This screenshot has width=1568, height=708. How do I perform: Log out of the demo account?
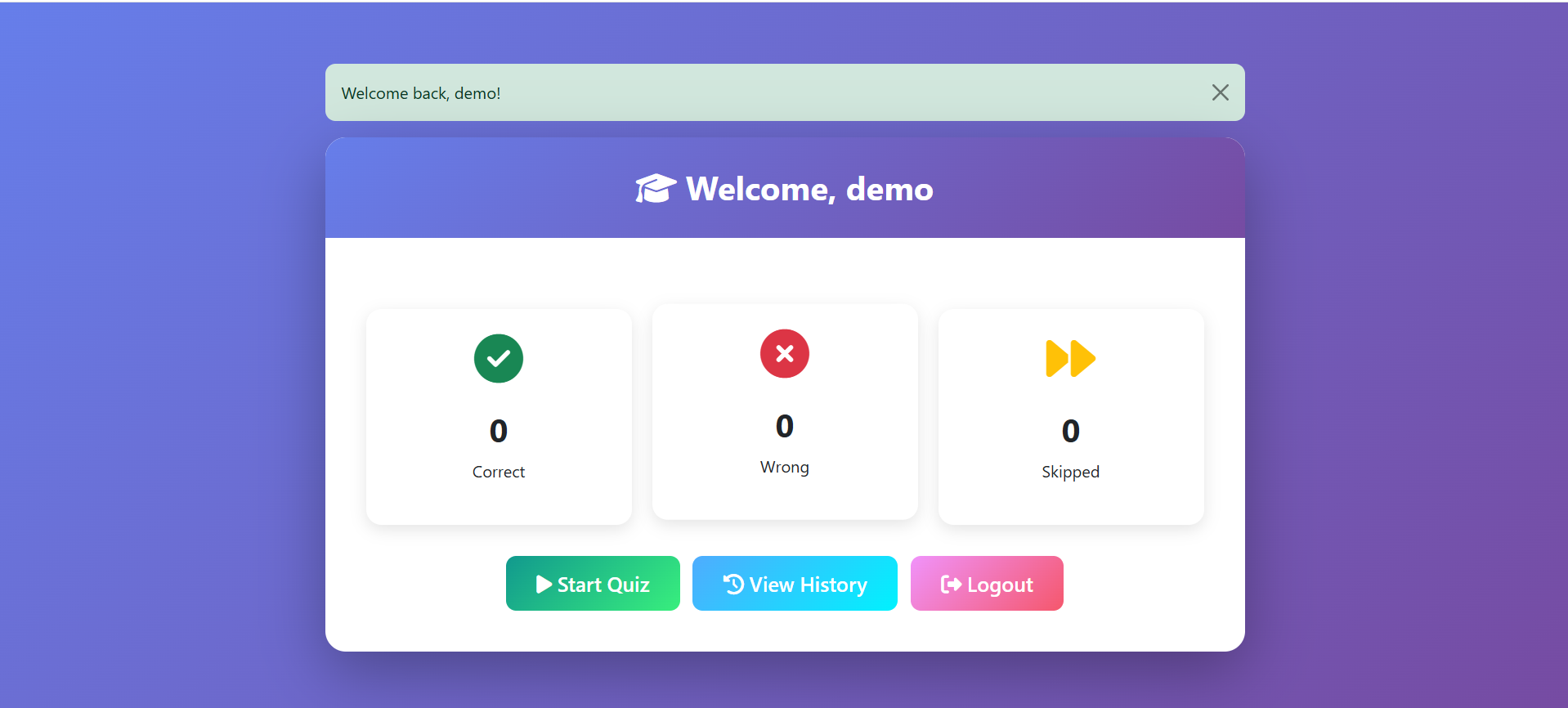pyautogui.click(x=987, y=584)
